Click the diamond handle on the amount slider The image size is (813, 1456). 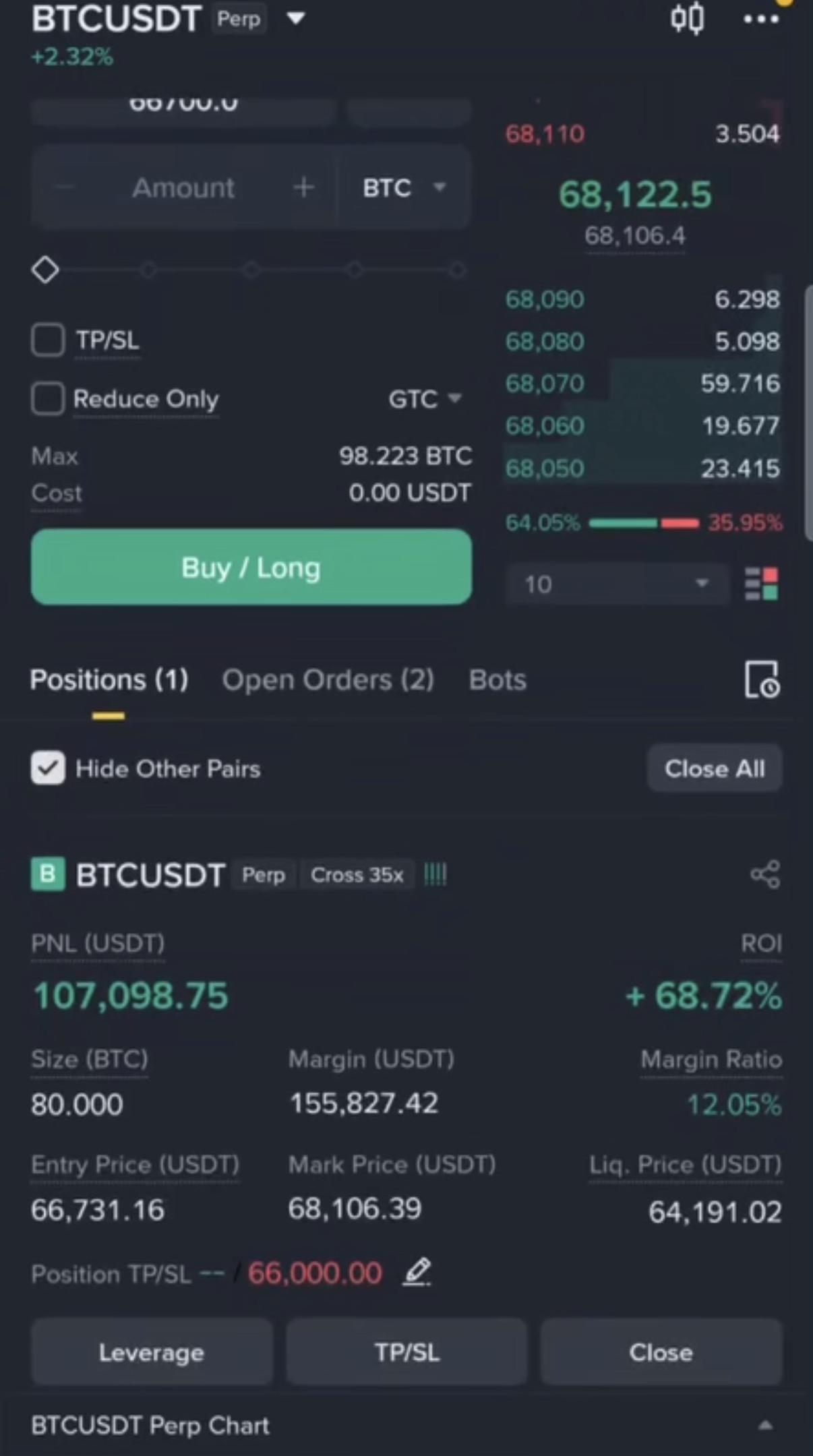45,270
